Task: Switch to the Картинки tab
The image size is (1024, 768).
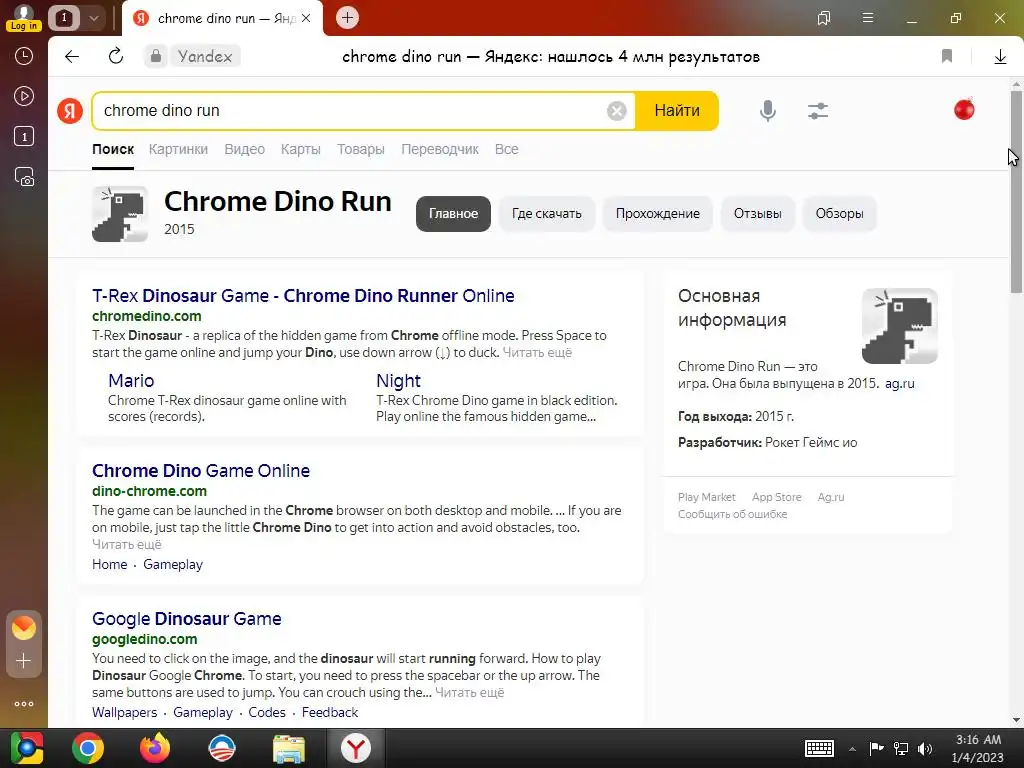Action: [178, 149]
